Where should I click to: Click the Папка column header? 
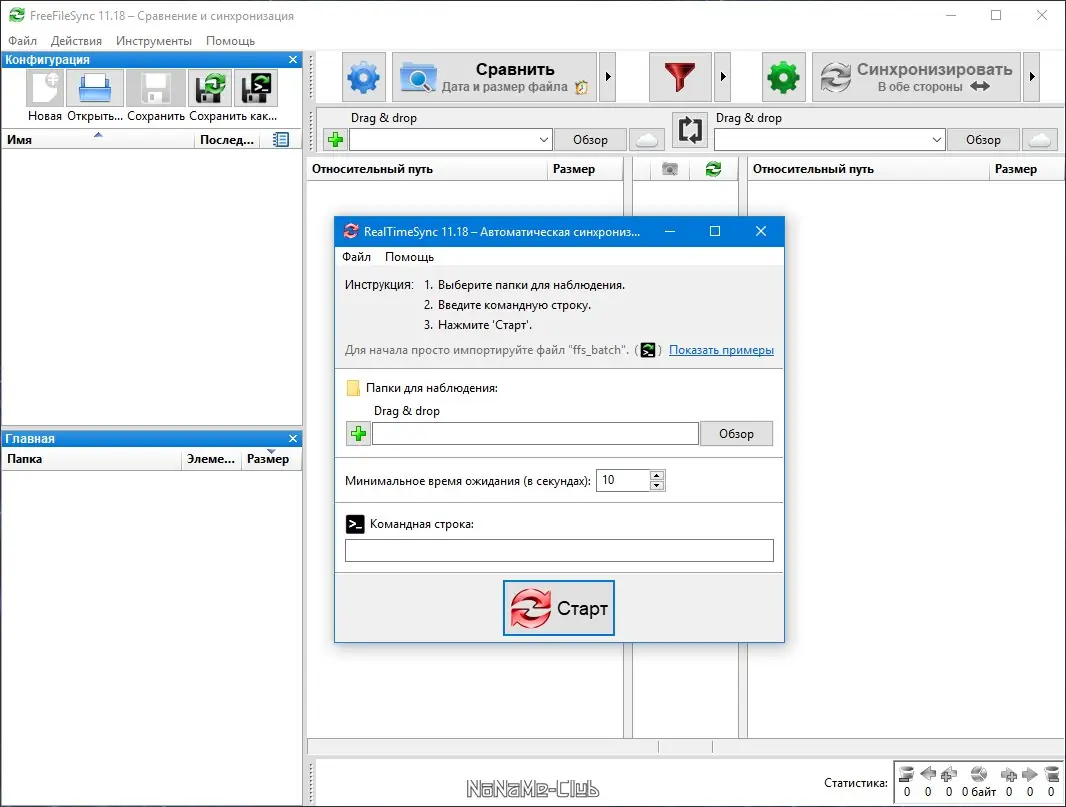[91, 459]
